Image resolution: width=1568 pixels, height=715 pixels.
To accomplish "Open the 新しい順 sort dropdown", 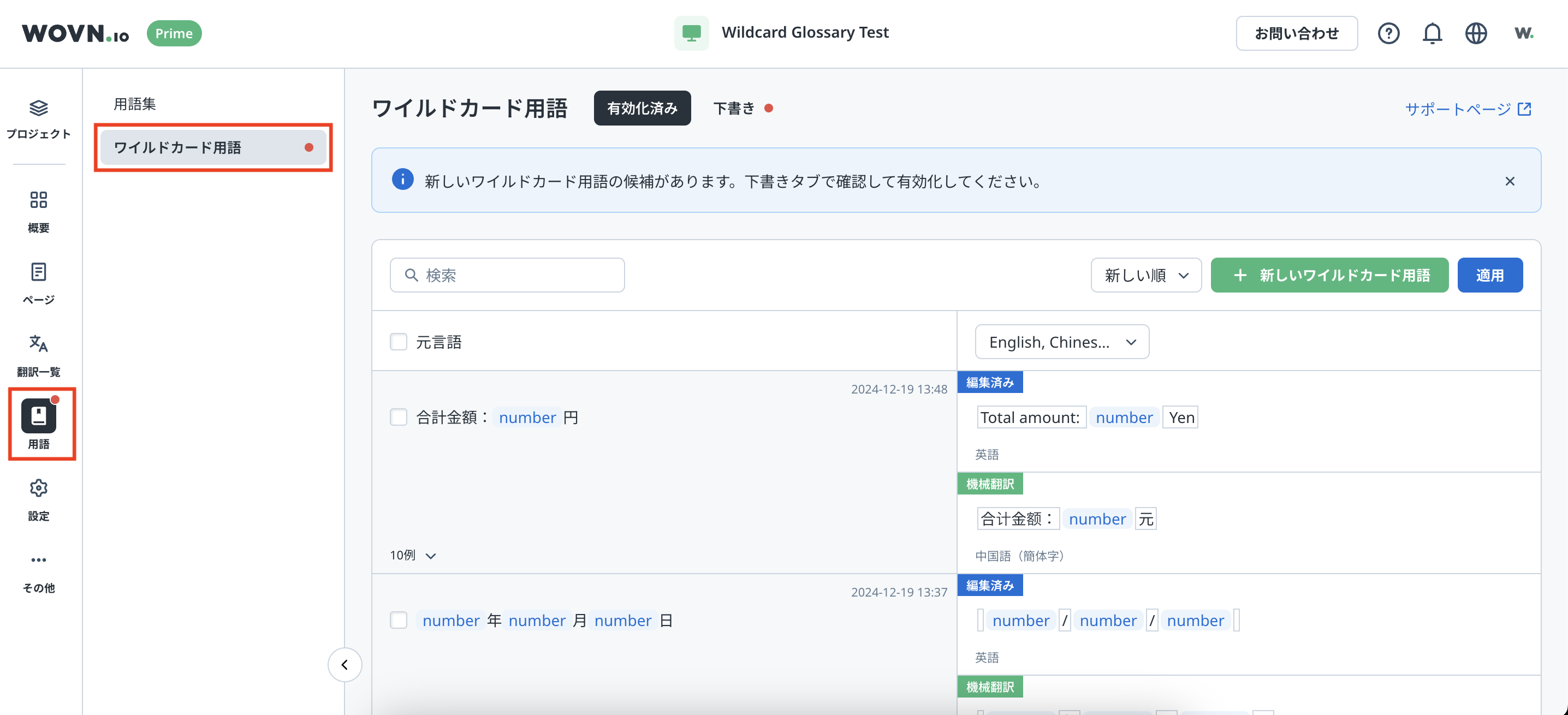I will click(x=1145, y=276).
